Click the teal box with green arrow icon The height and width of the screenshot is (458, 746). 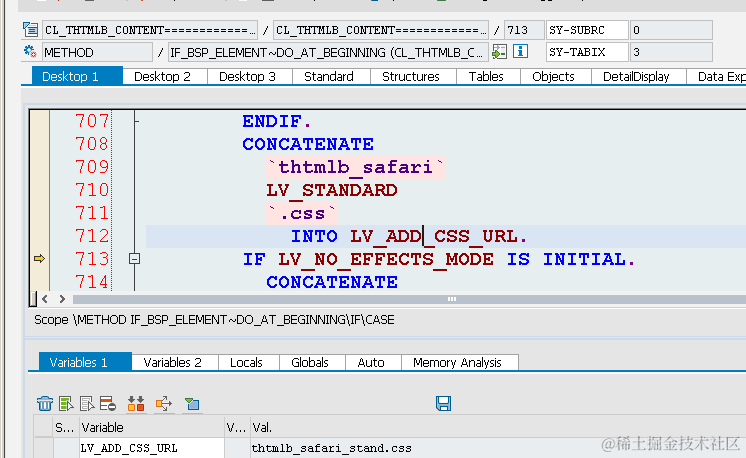[192, 404]
